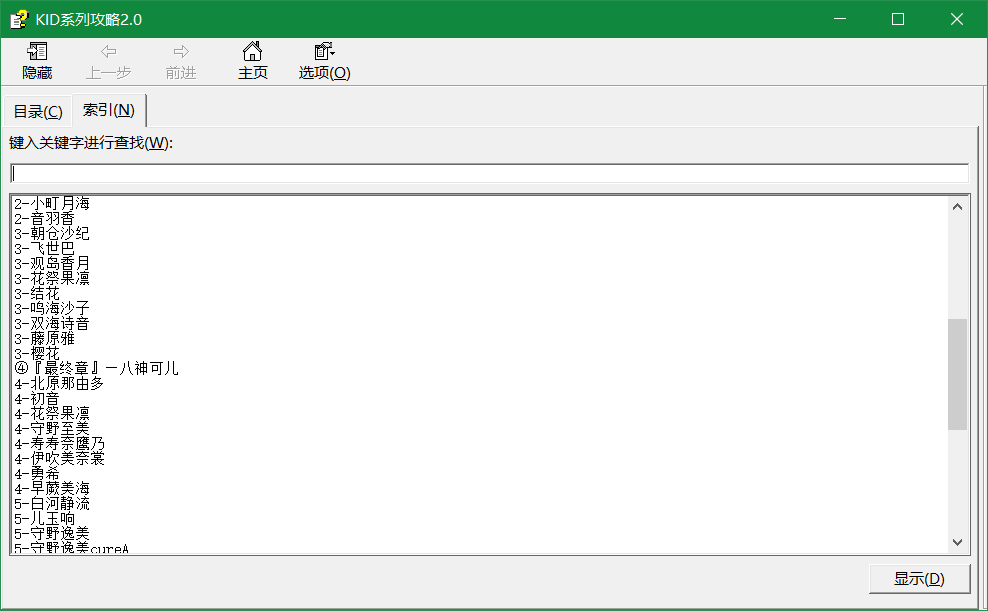Image resolution: width=988 pixels, height=611 pixels.
Task: Select index entry 4-北原那由多
Action: (59, 384)
